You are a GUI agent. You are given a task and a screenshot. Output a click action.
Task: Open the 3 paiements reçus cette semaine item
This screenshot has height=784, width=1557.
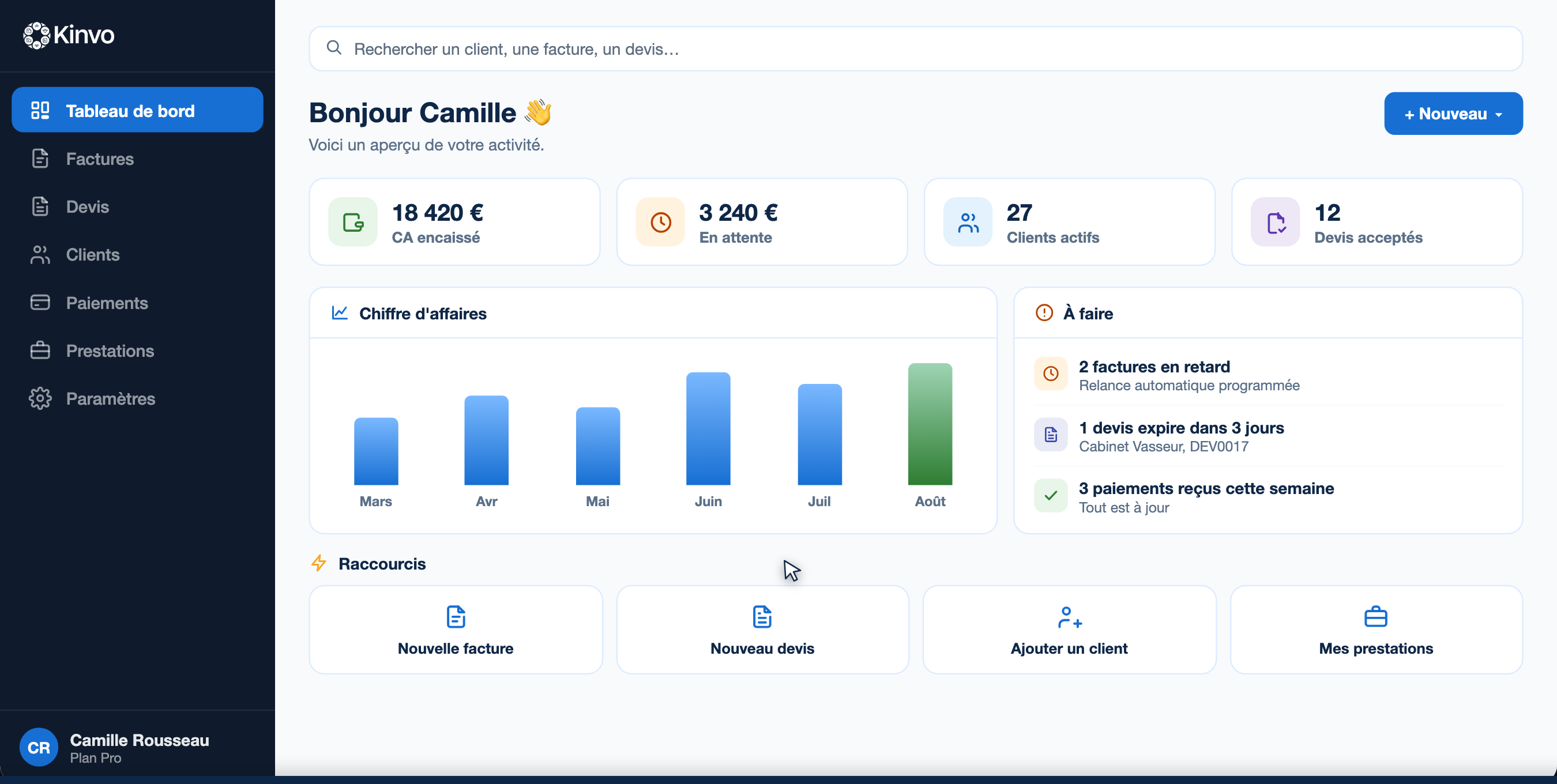point(1268,497)
